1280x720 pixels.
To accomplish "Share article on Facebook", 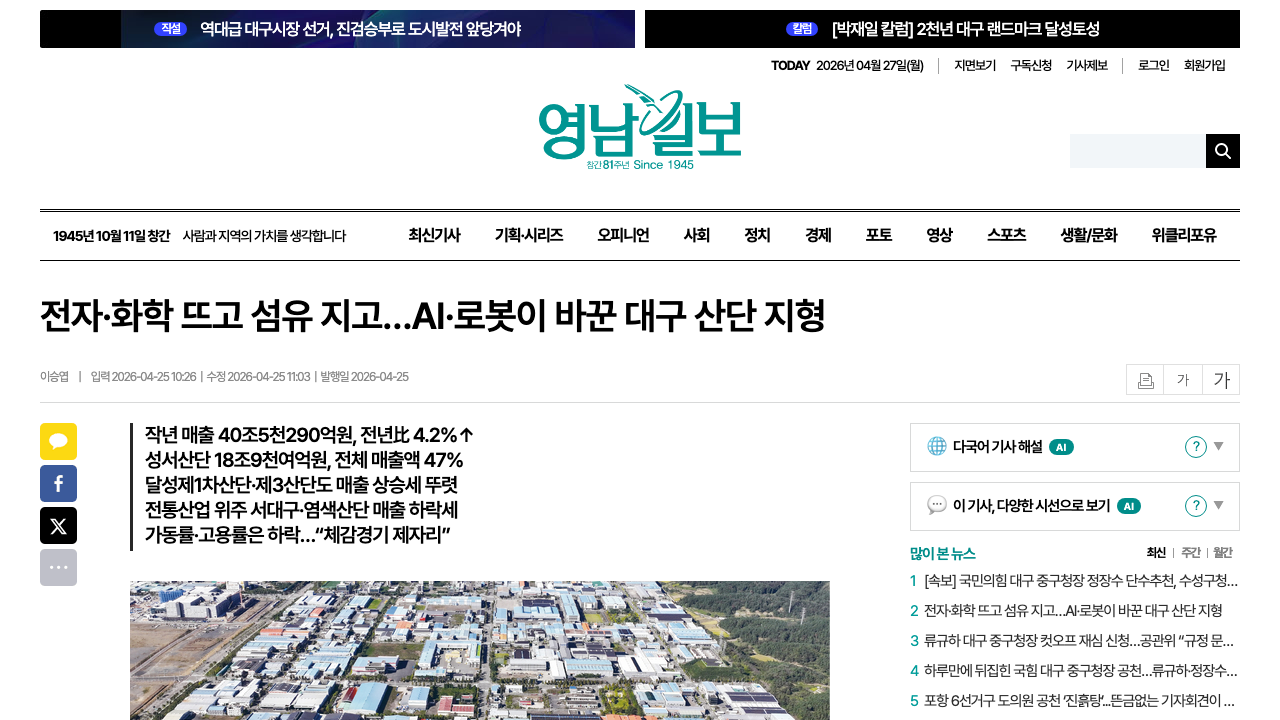I will pos(58,483).
